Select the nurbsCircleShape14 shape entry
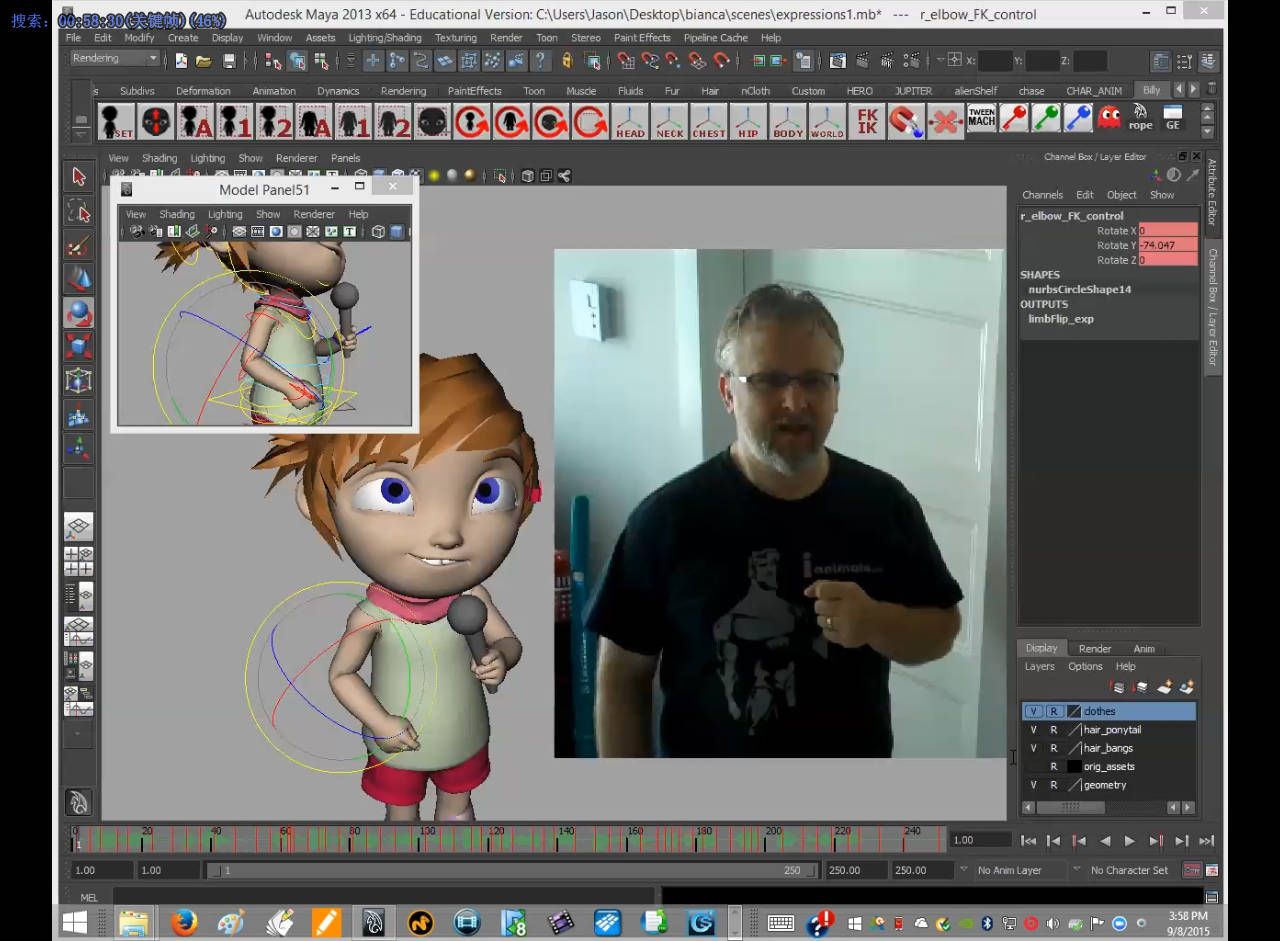The image size is (1280, 941). point(1079,289)
